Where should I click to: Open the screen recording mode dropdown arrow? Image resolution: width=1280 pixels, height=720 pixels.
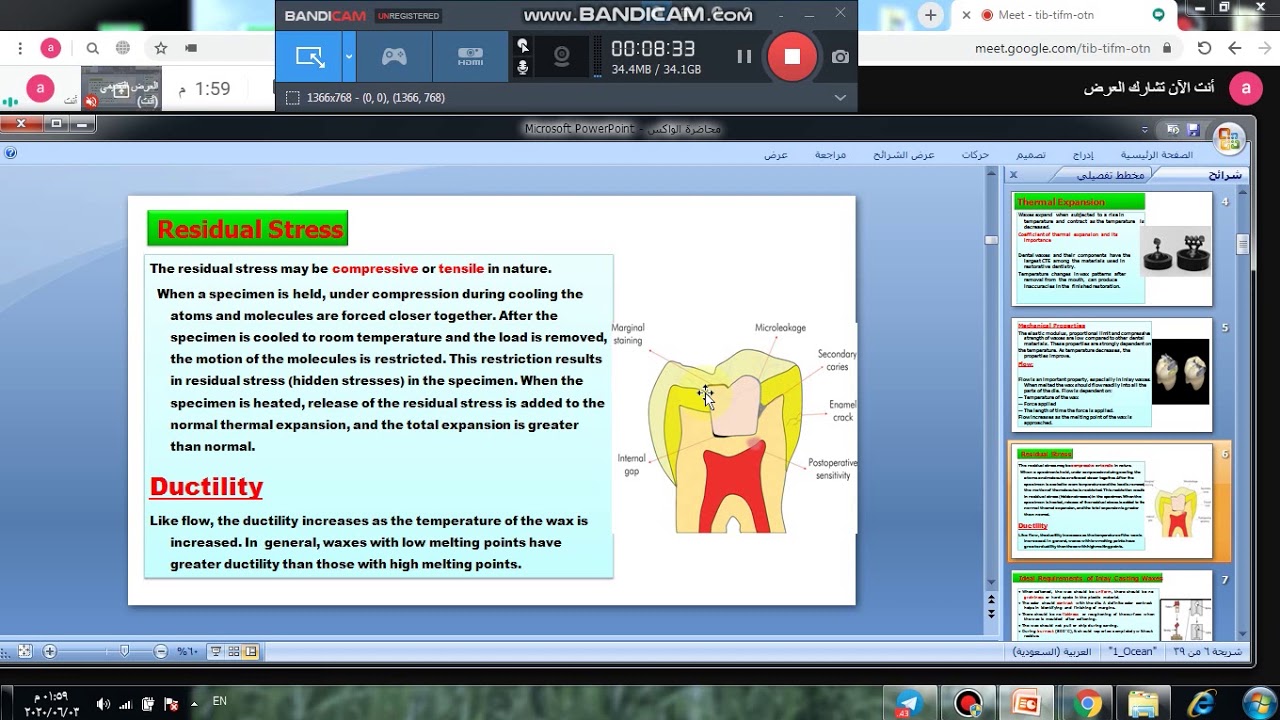click(x=349, y=57)
